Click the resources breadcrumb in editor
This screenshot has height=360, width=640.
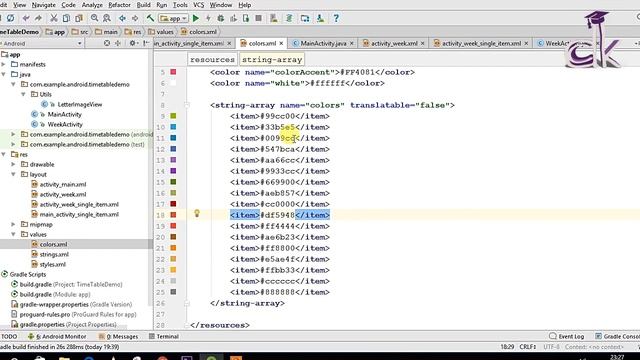click(x=212, y=60)
